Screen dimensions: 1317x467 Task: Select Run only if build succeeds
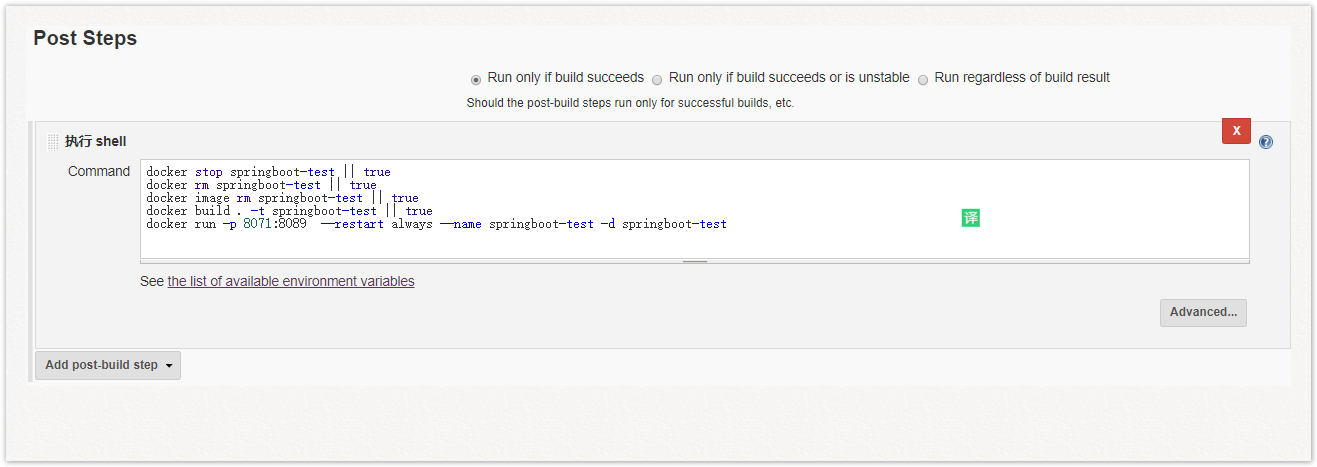pos(476,79)
